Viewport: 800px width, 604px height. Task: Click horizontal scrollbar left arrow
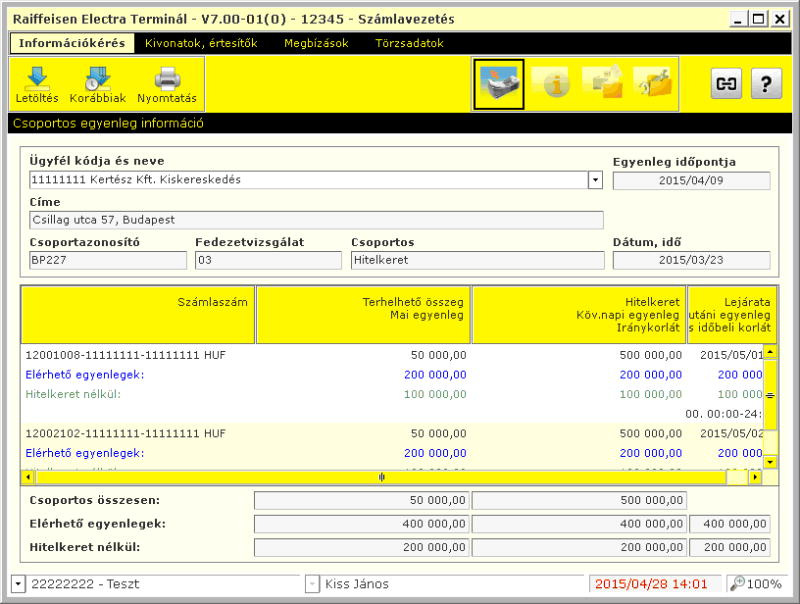tap(28, 477)
